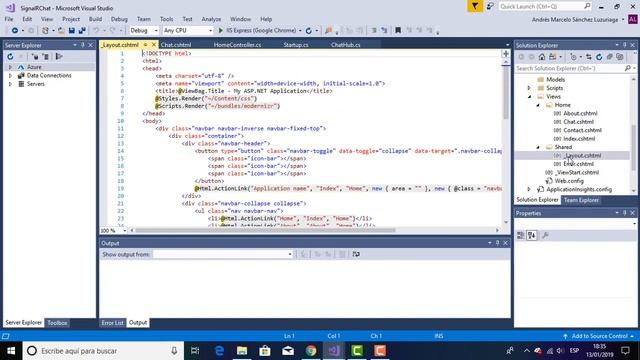Click Home icon in Solution Explorer
Screen dimensions: 640x360
pos(542,57)
